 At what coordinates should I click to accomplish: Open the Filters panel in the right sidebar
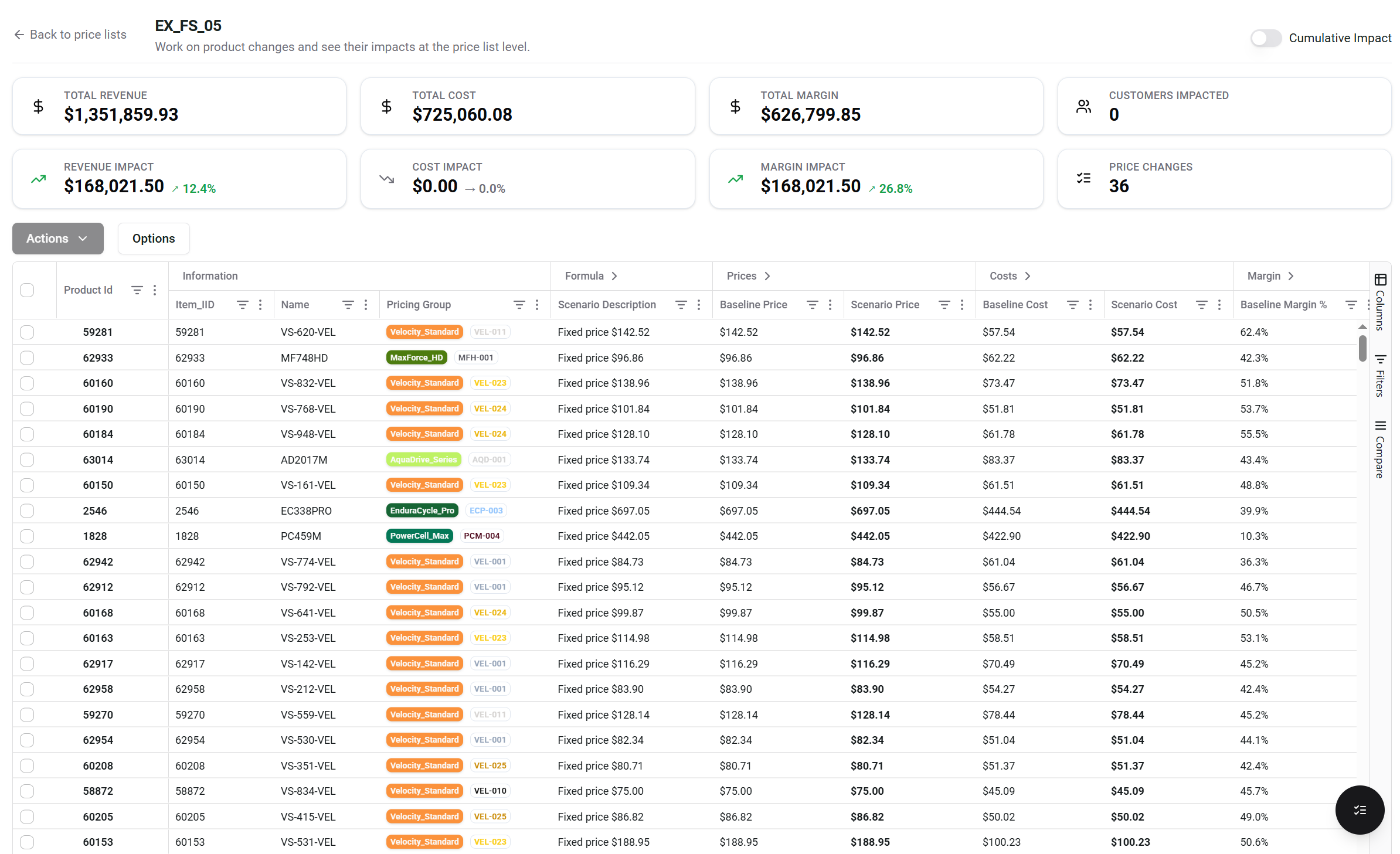tap(1381, 372)
